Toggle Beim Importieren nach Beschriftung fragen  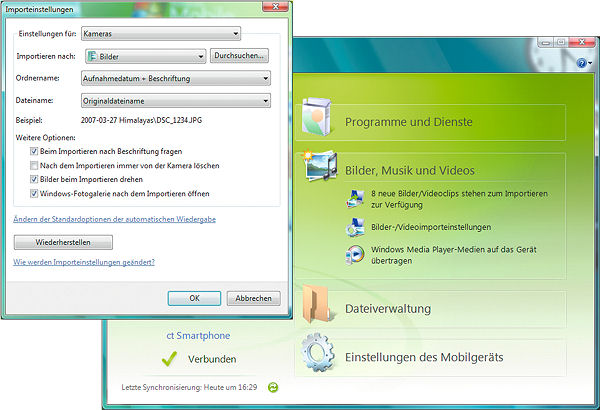pos(34,151)
